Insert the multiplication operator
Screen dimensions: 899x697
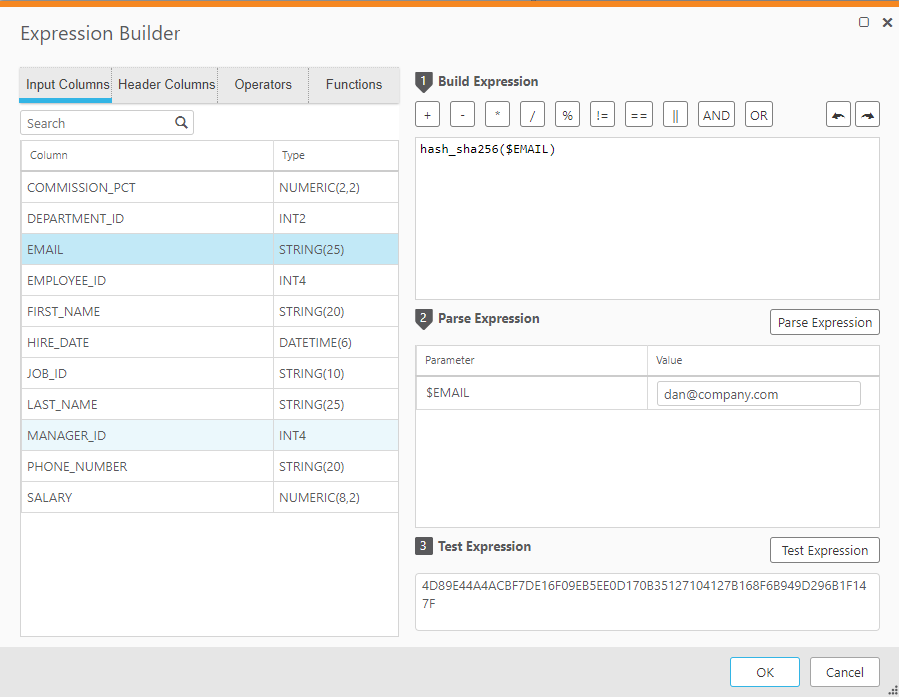pyautogui.click(x=497, y=114)
